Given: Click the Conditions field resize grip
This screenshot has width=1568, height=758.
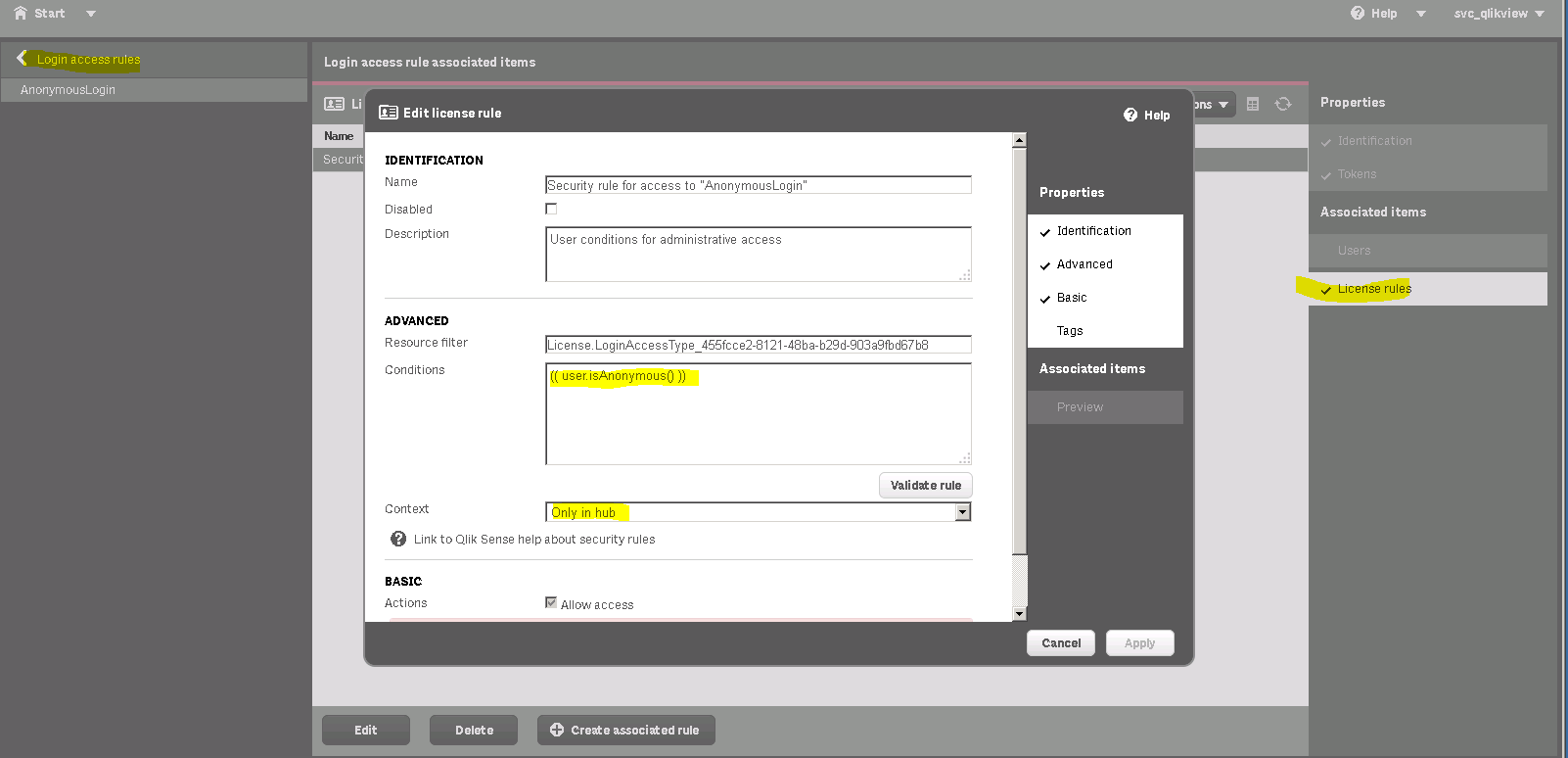Looking at the screenshot, I should click(x=965, y=458).
